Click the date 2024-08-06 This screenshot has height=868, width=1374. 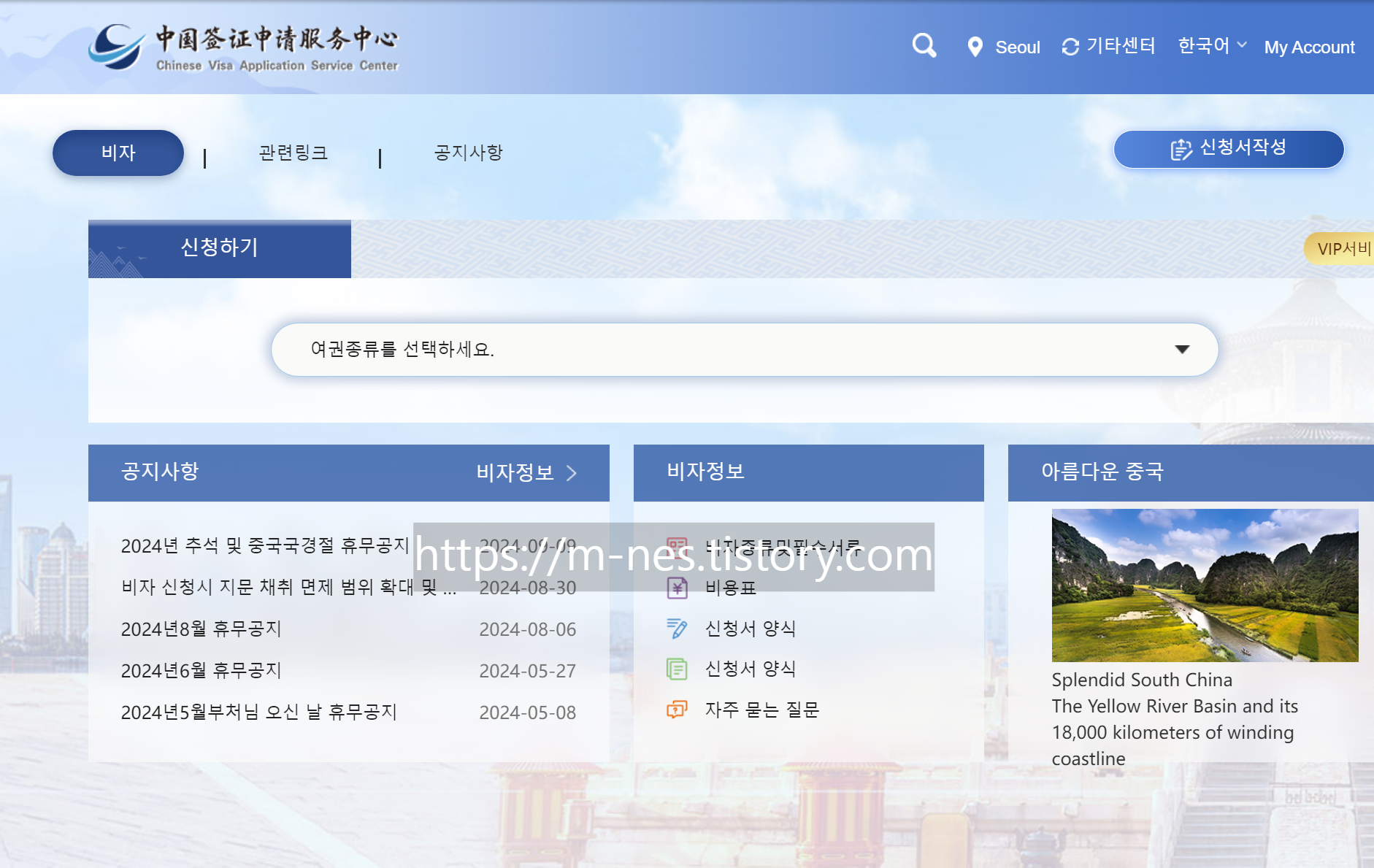click(x=528, y=629)
